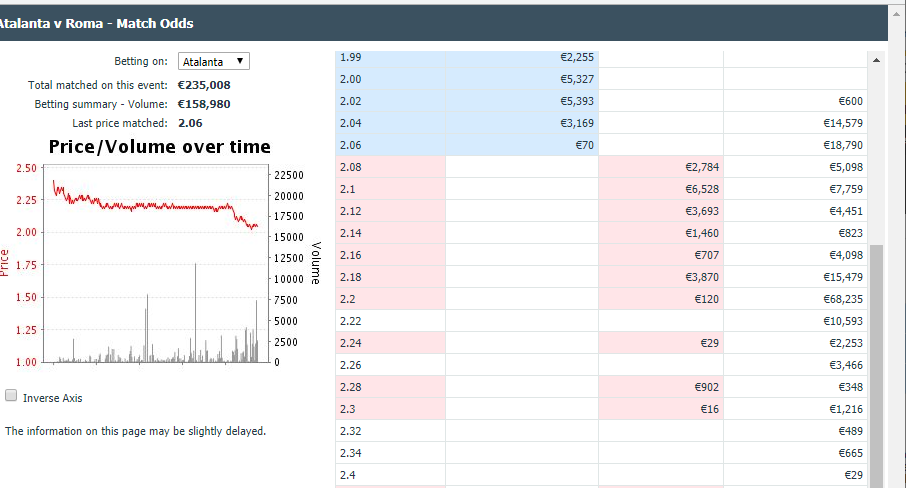Screen dimensions: 906x488
Task: Select the 2.06 price row
Action: point(601,145)
